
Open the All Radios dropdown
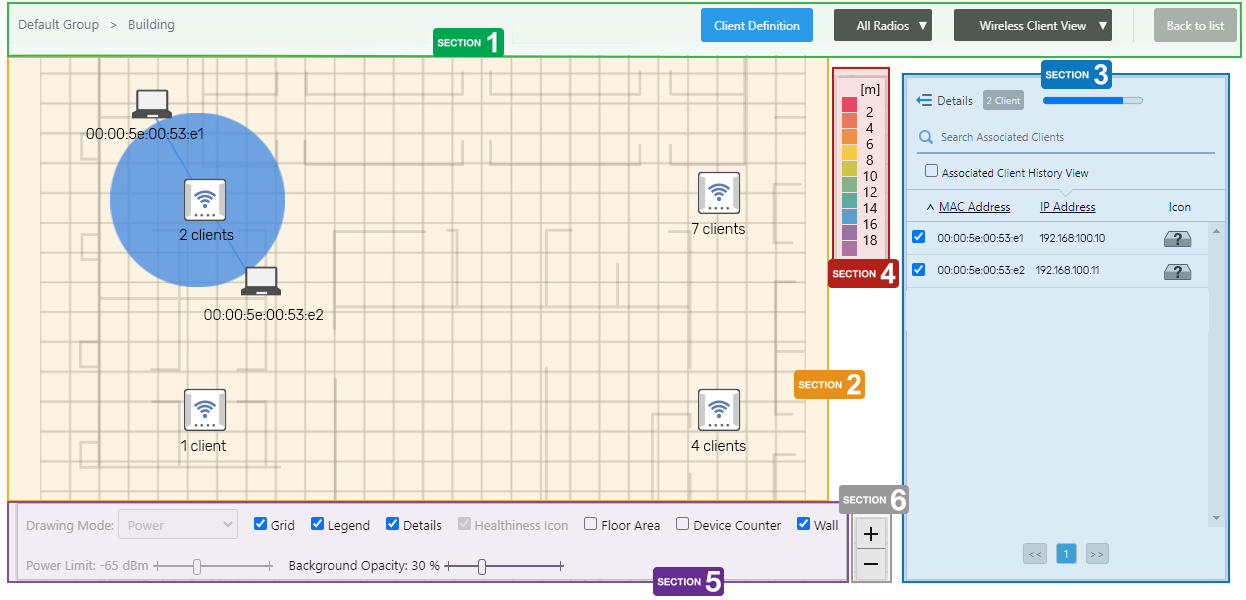coord(882,26)
